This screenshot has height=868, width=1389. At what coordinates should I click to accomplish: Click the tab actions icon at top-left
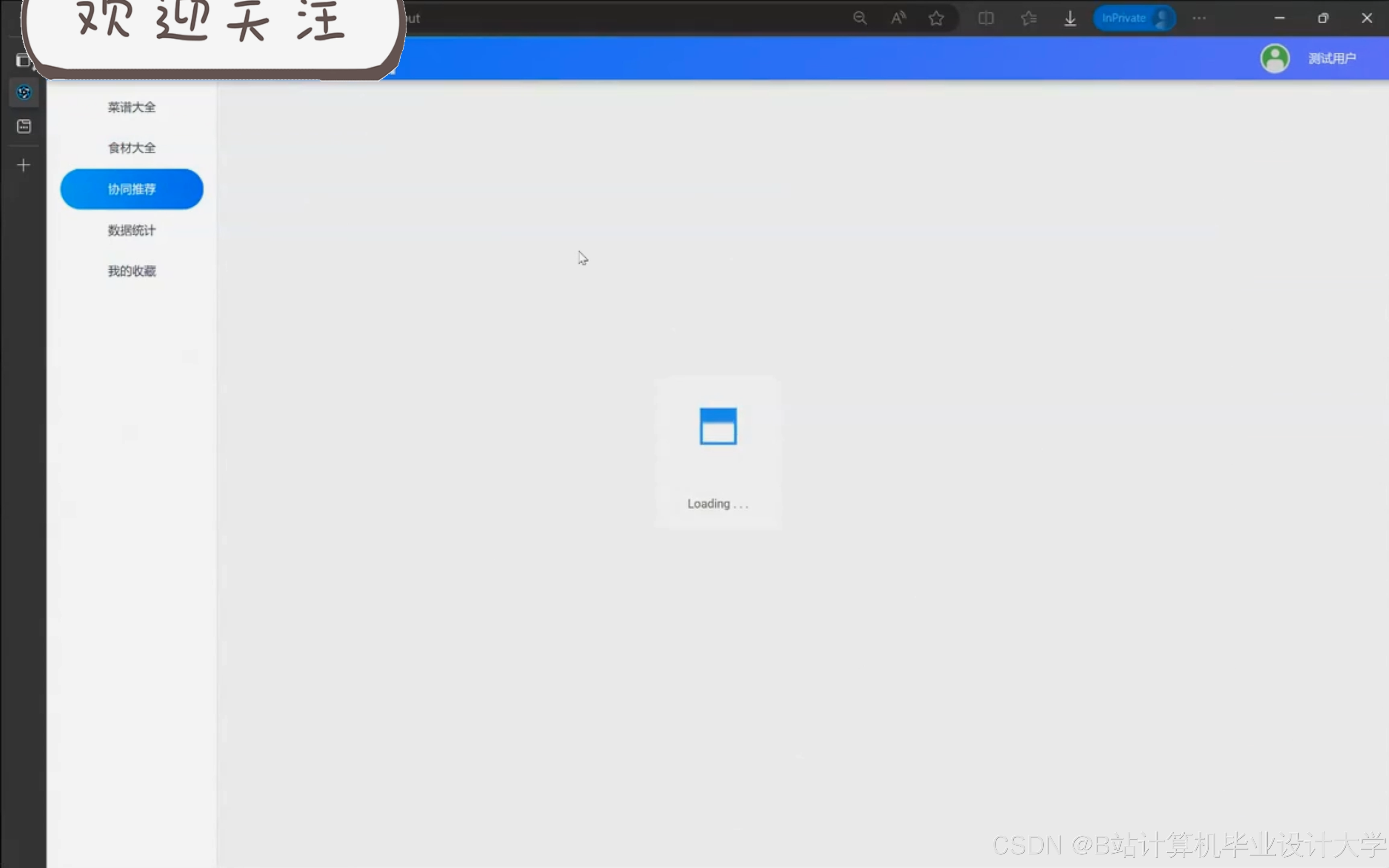24,60
